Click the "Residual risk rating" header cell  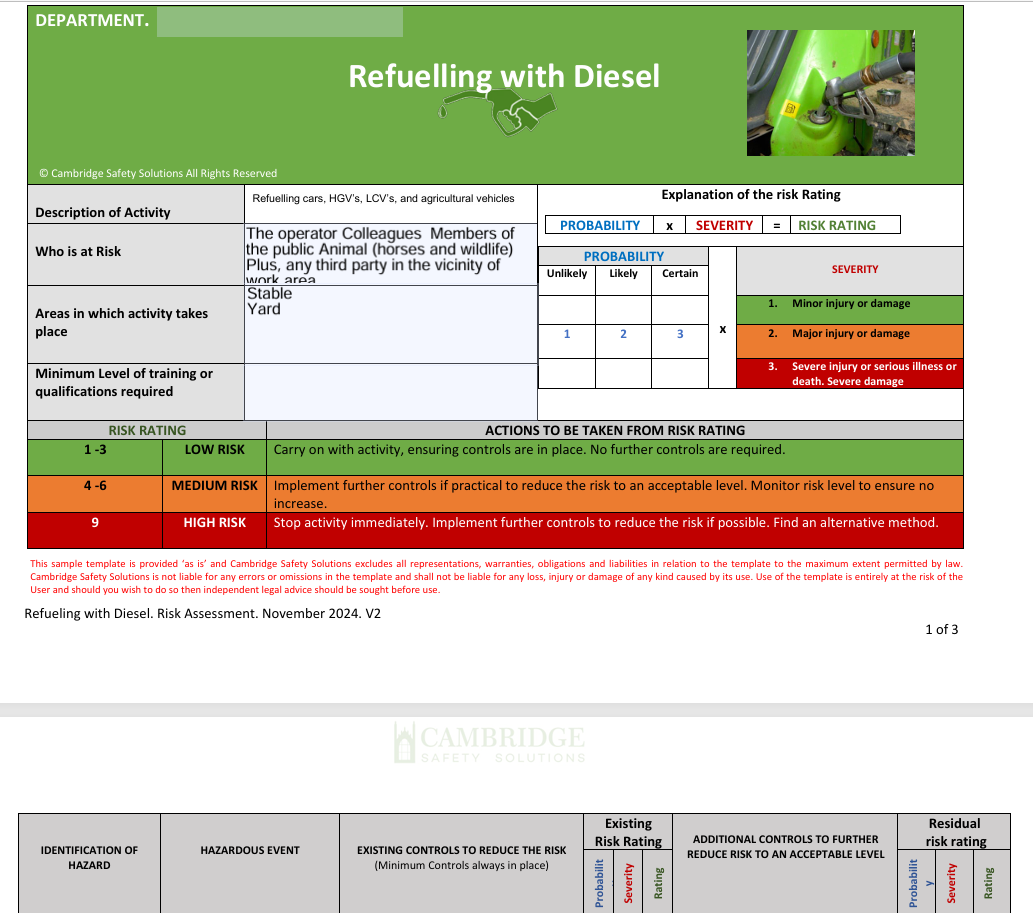point(955,831)
